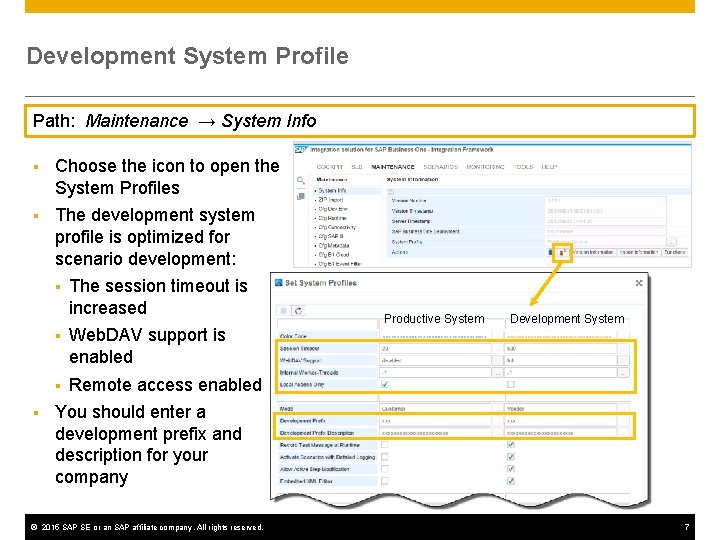Image resolution: width=720 pixels, height=540 pixels.
Task: Uncheck Local Access Only for Productive System
Action: coord(384,384)
